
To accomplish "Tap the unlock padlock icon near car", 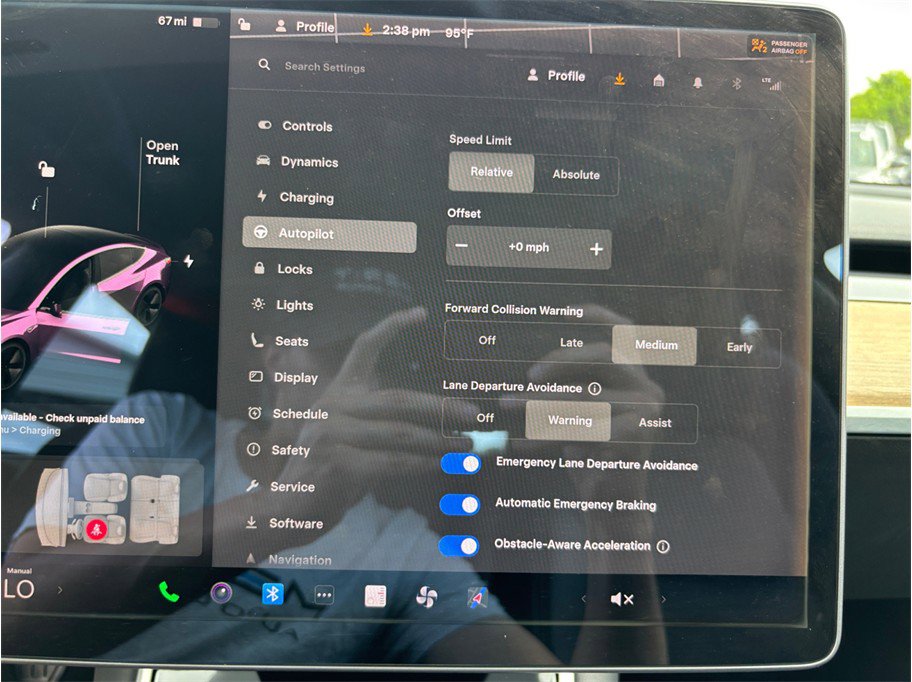I will [47, 169].
